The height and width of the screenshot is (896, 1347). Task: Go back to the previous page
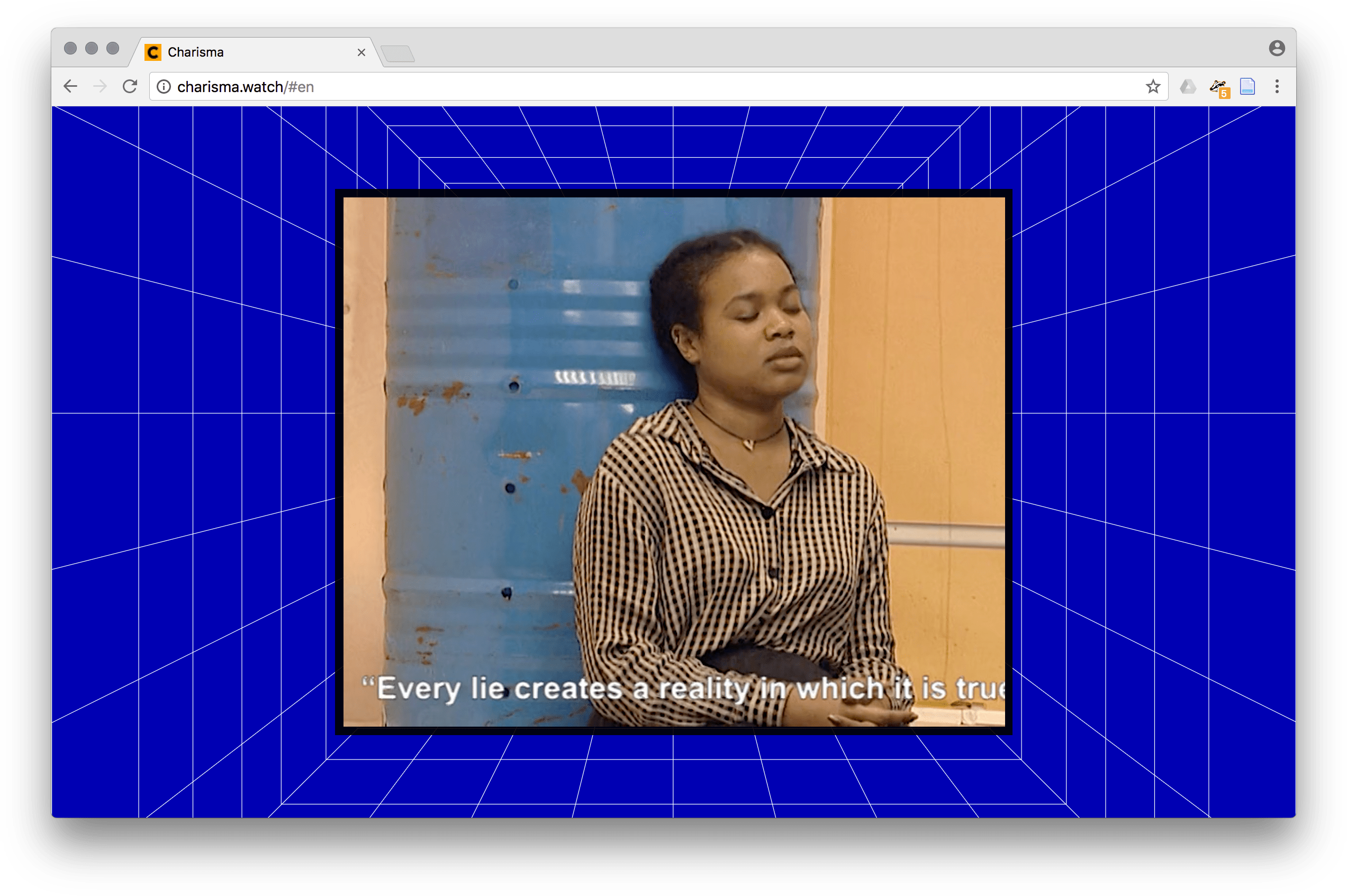tap(70, 86)
